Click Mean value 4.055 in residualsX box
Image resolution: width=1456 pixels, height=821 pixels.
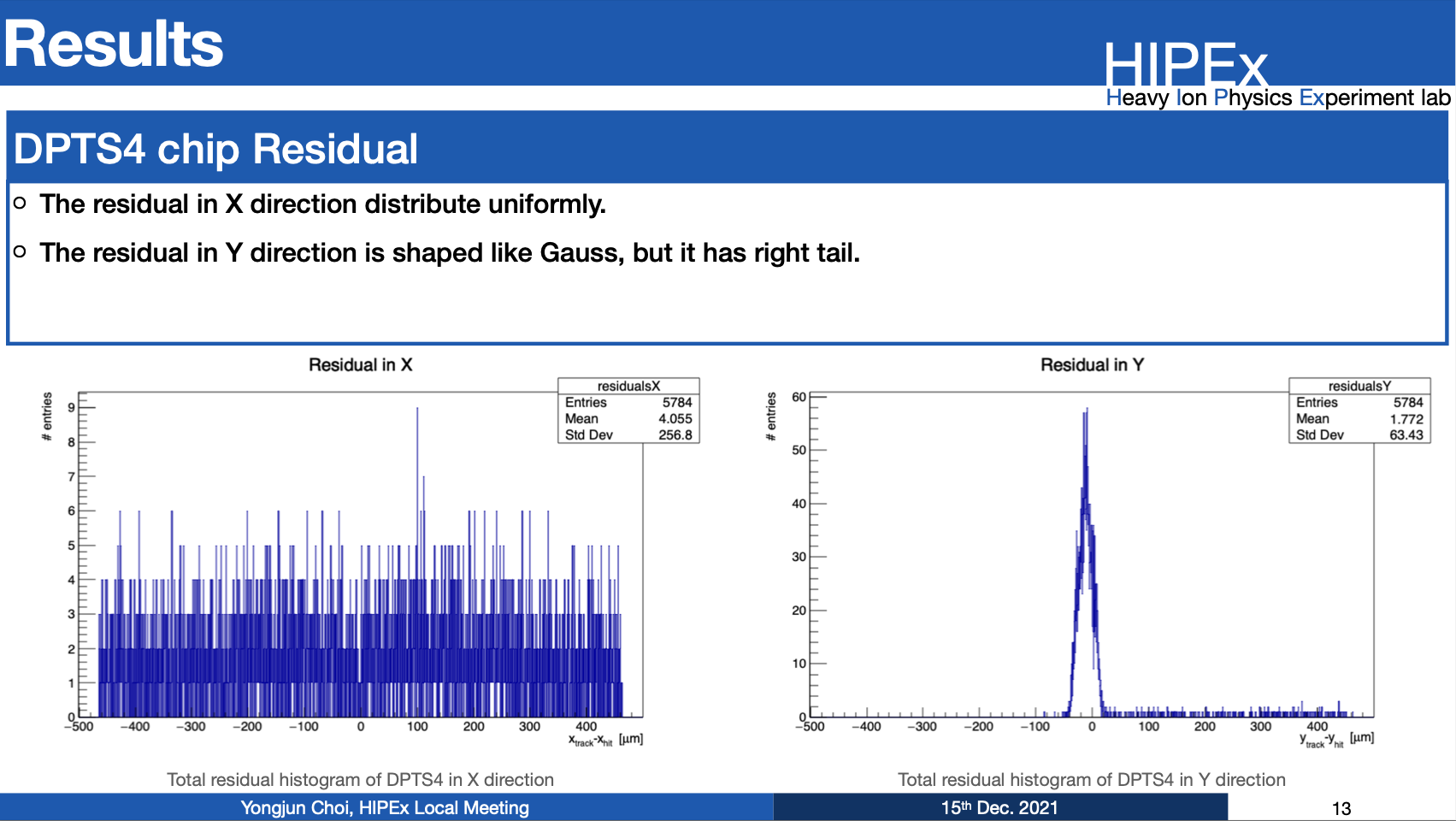point(675,419)
